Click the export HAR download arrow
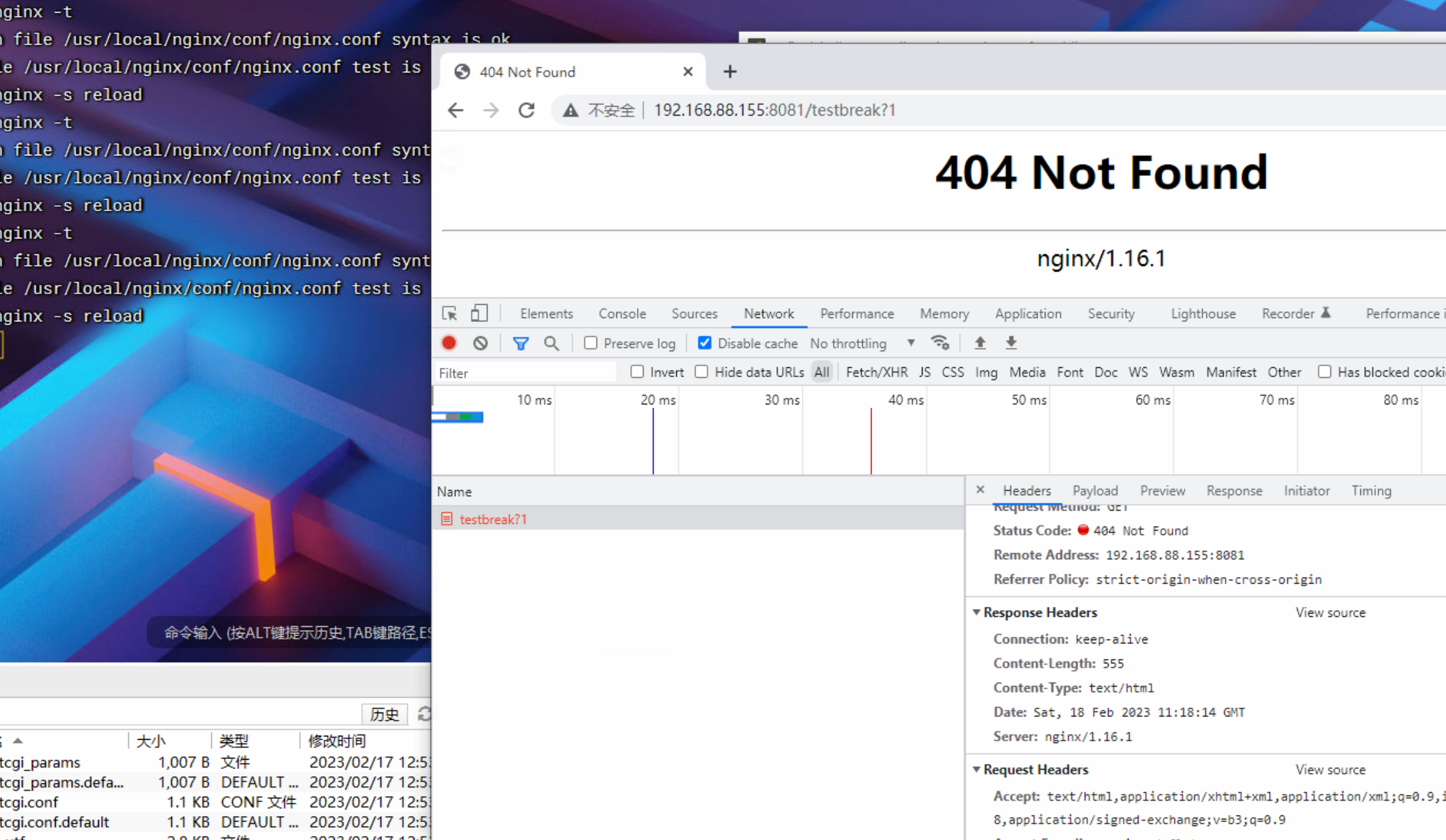This screenshot has height=840, width=1446. click(1011, 343)
